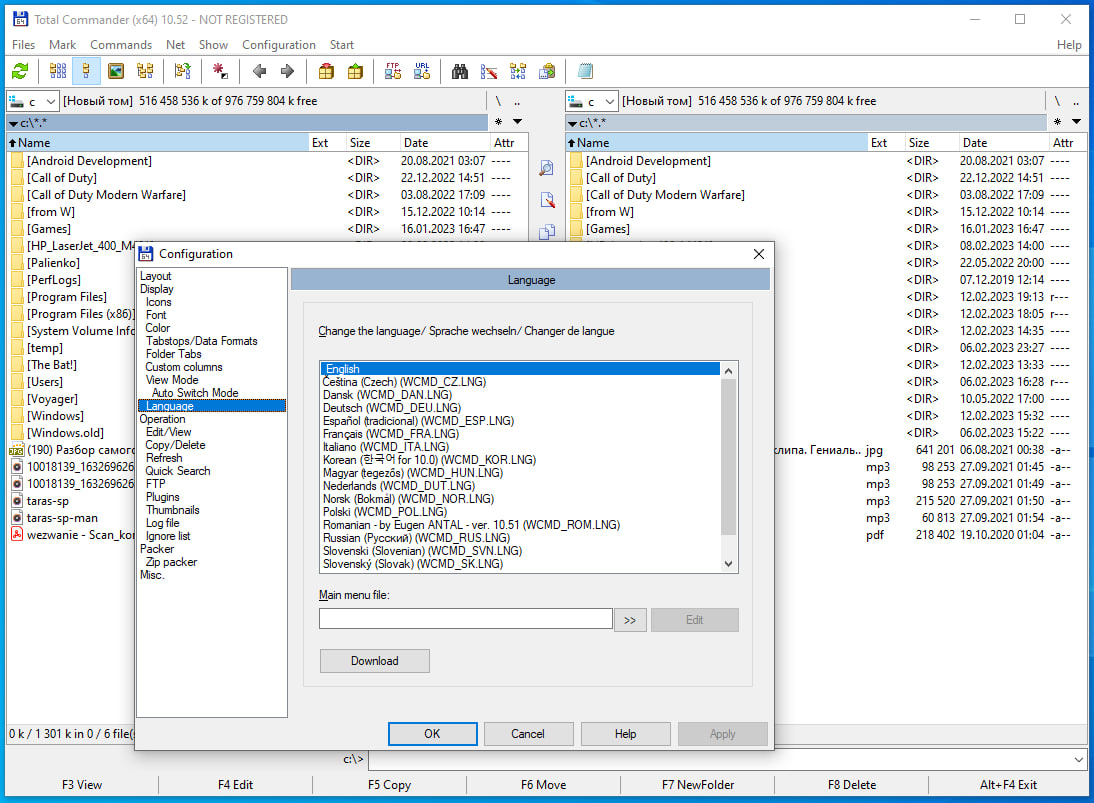Viewport: 1094px width, 803px height.
Task: Select Font in configuration tree
Action: pyautogui.click(x=156, y=315)
